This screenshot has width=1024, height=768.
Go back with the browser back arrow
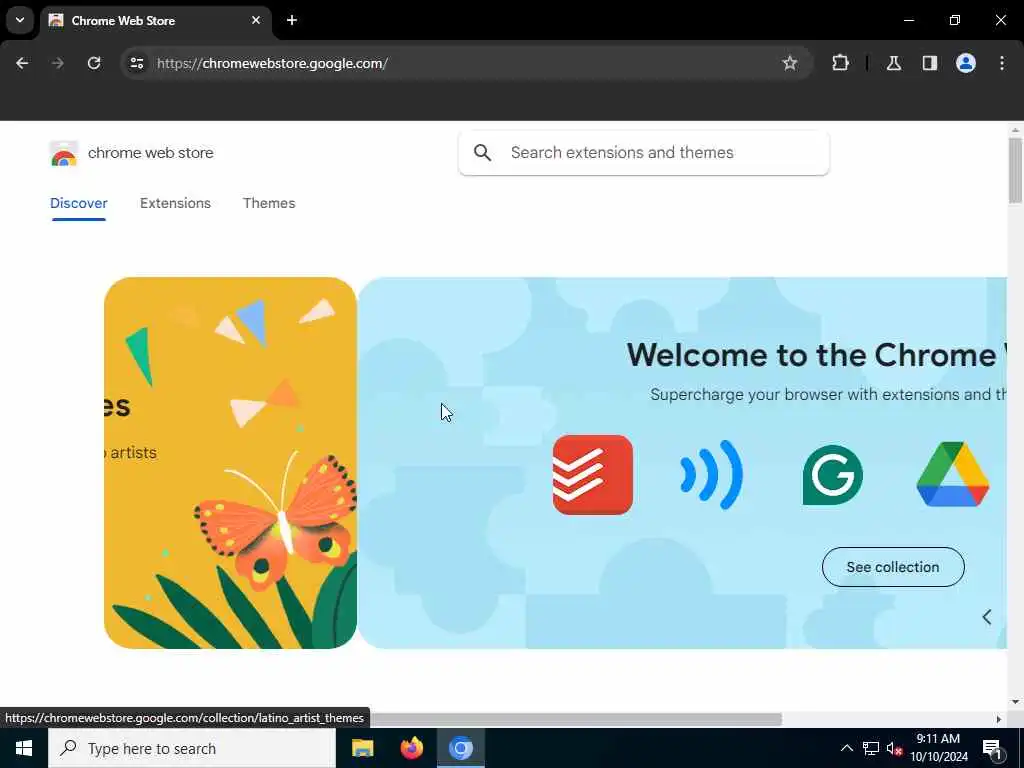tap(22, 63)
